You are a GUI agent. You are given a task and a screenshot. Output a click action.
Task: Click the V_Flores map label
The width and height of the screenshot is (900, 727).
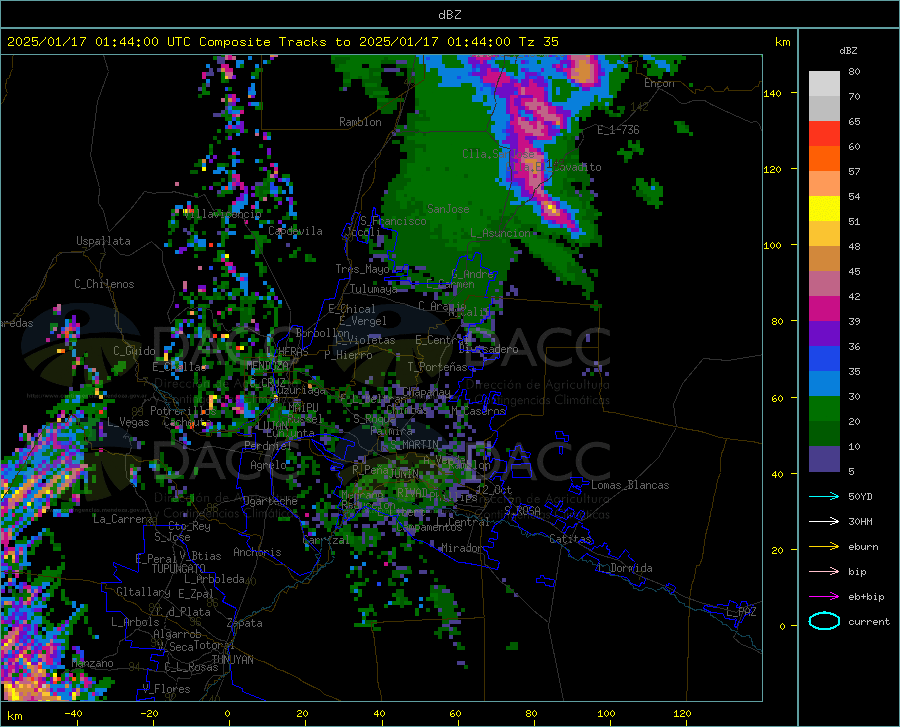(x=166, y=689)
